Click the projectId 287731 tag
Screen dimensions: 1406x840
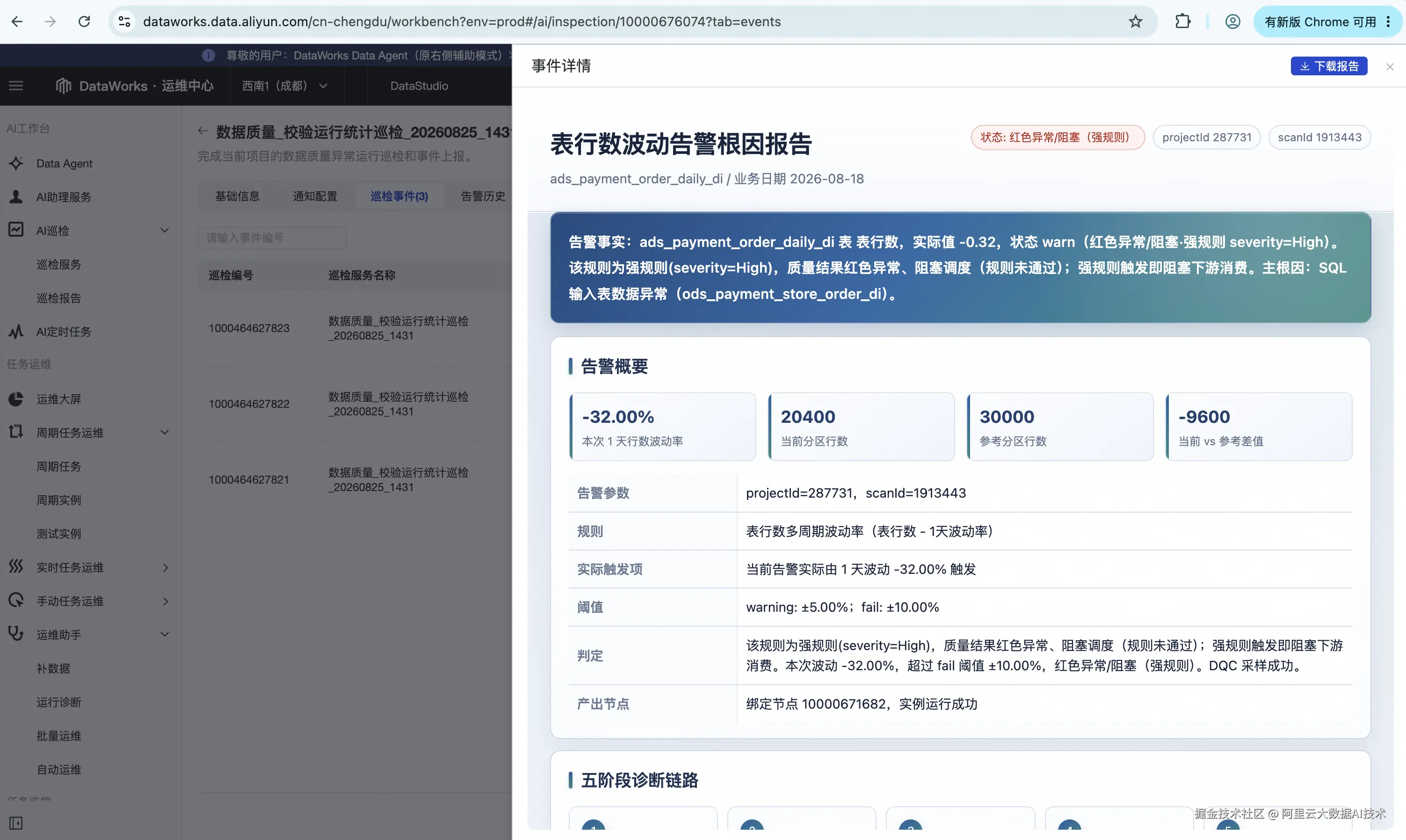1206,138
